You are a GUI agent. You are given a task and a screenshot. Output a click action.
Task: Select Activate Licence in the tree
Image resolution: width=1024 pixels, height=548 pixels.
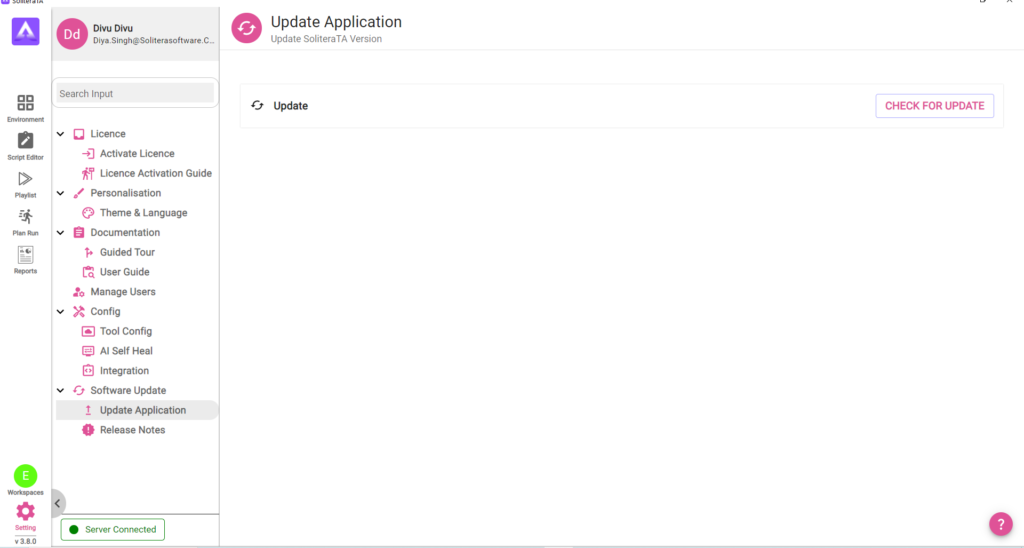click(x=136, y=153)
